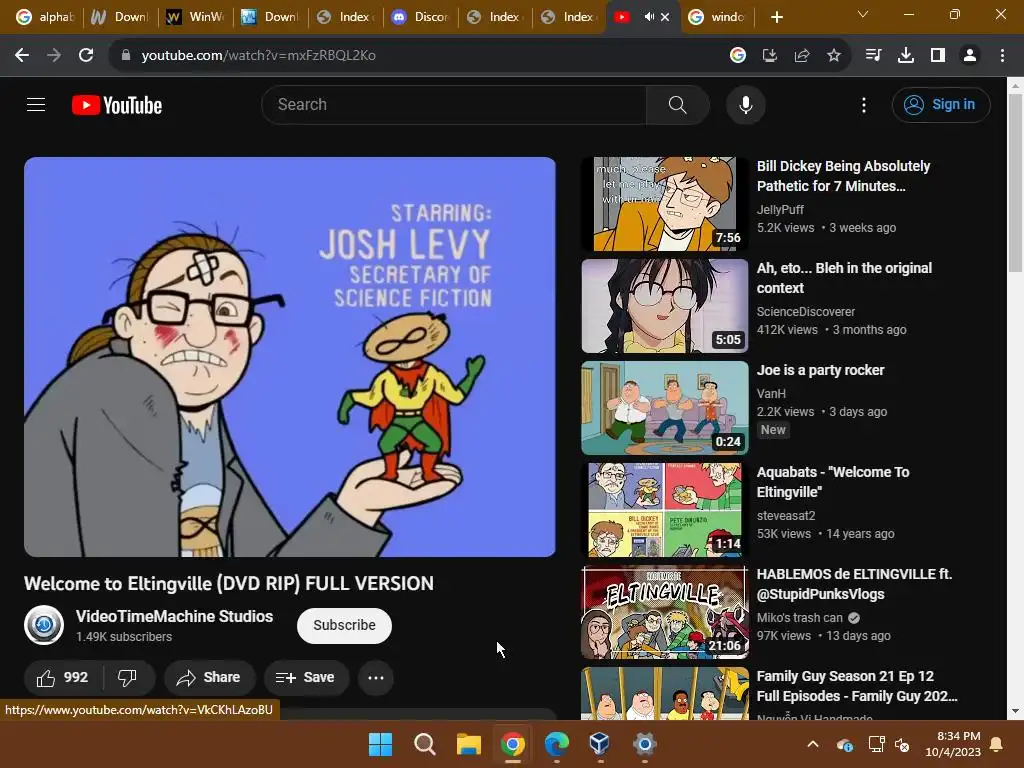Start voice search with the microphone
The height and width of the screenshot is (768, 1024).
coord(746,104)
